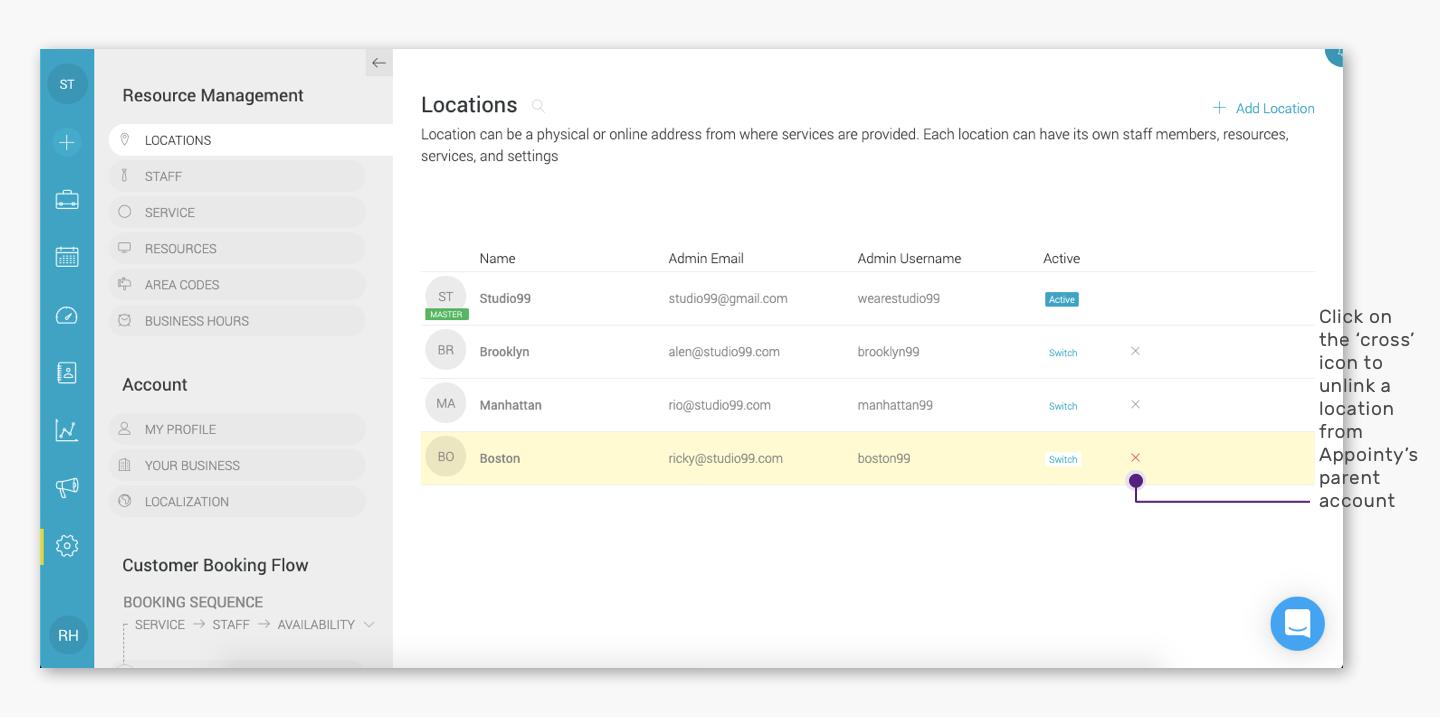
Task: Switch to the Brooklyn location
Action: point(1063,353)
